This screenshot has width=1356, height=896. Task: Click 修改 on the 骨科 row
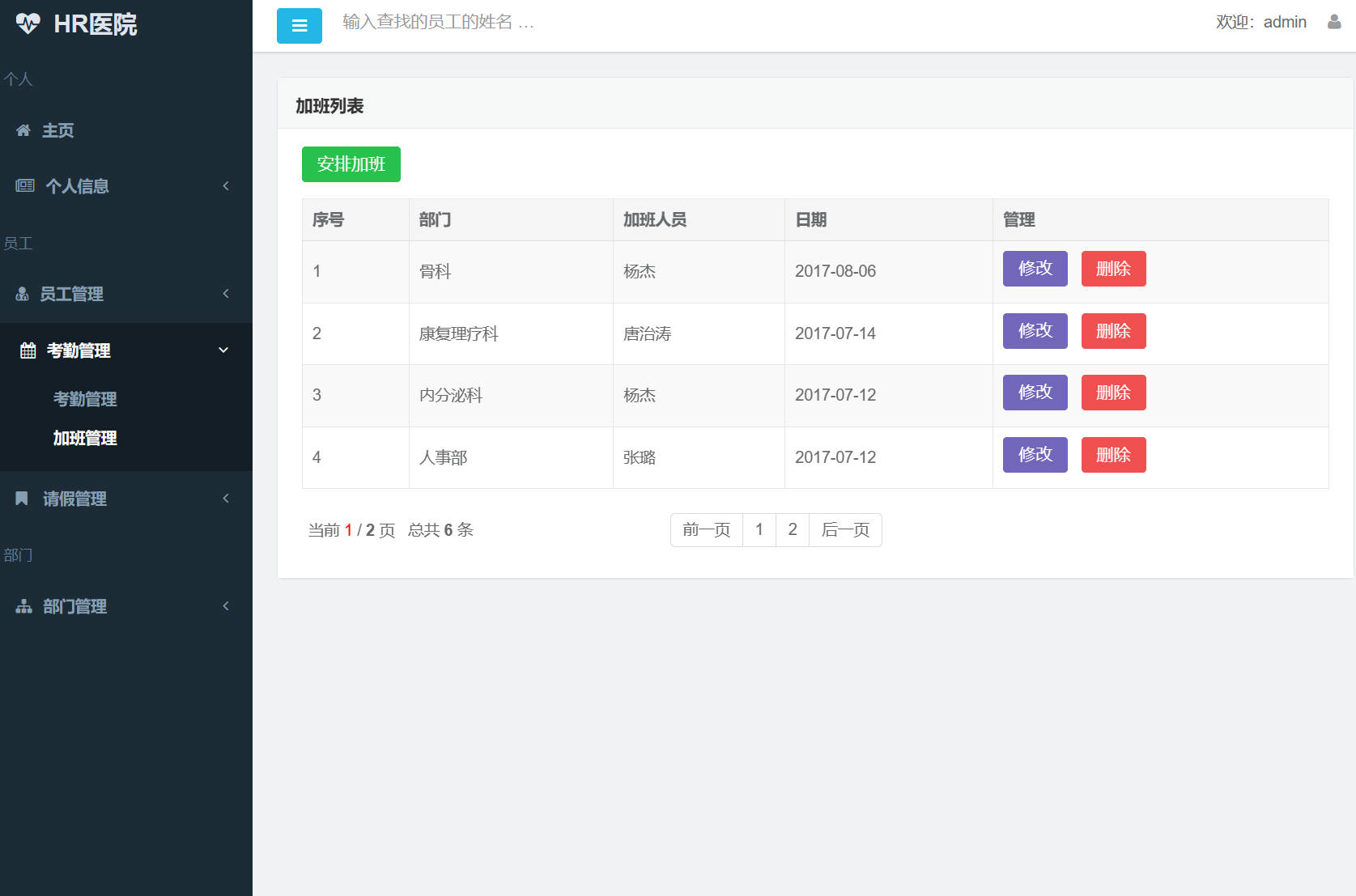1035,268
